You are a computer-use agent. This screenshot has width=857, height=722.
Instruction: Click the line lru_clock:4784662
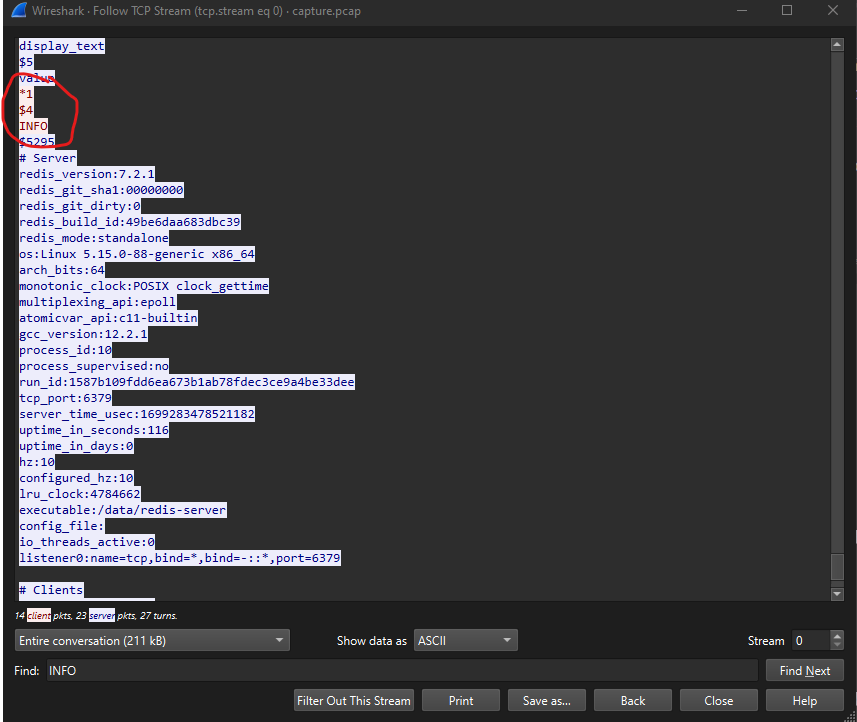80,494
